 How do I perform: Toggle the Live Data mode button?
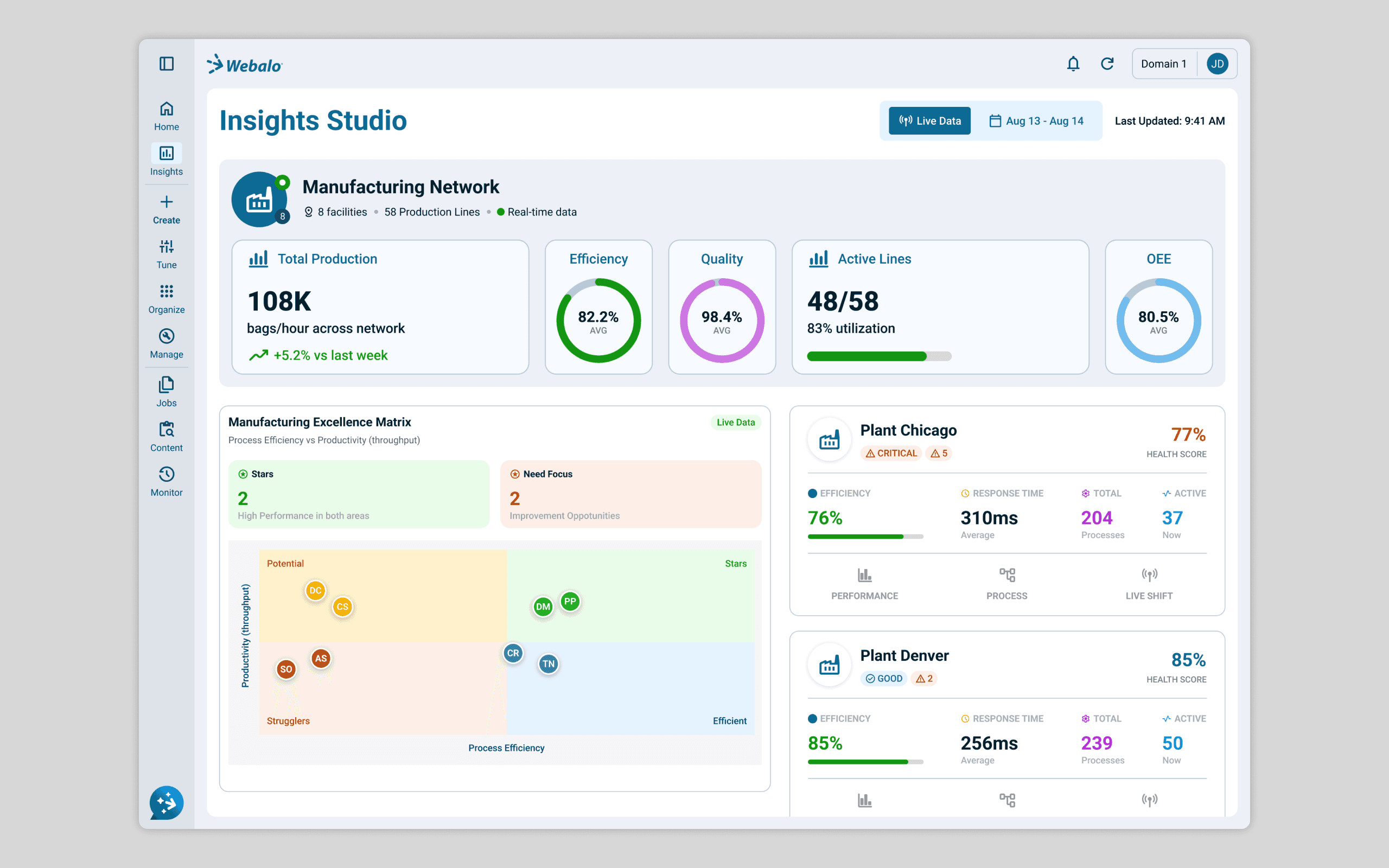tap(929, 121)
